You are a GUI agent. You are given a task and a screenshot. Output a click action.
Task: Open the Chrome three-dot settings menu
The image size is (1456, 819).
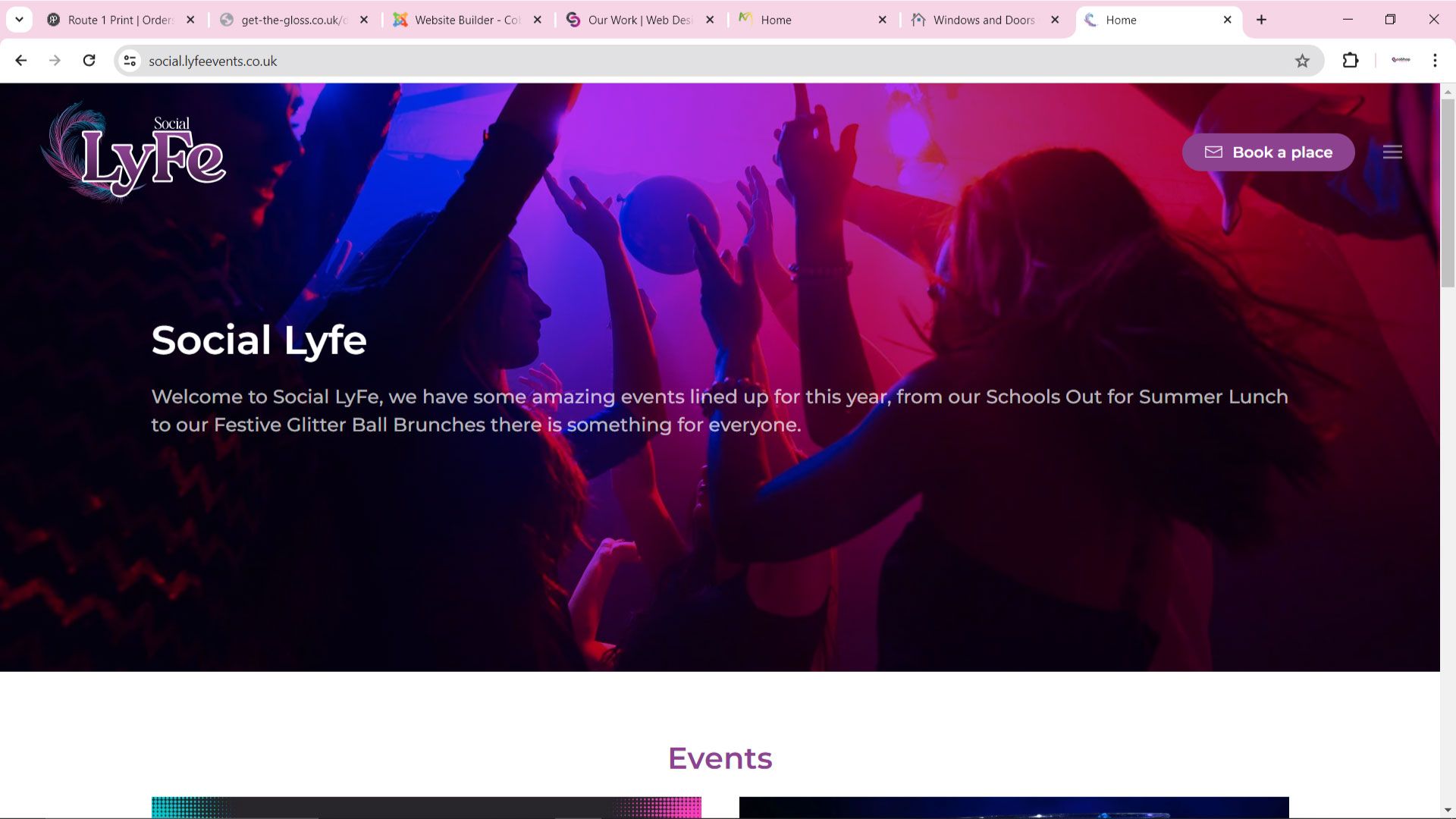click(1435, 61)
